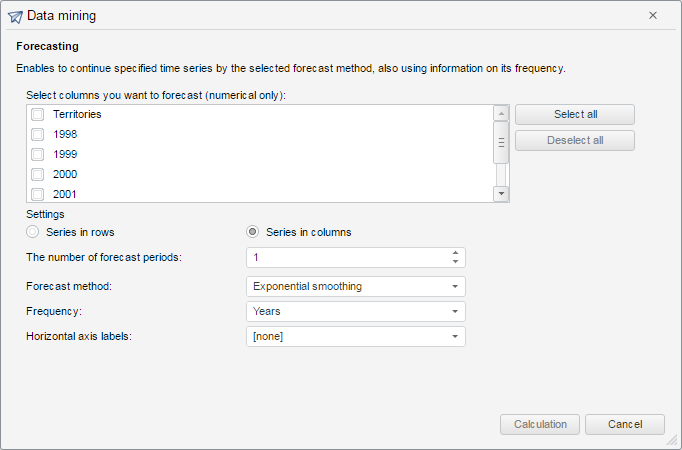682x450 pixels.
Task: Select the 2001 column checkbox
Action: 37,194
